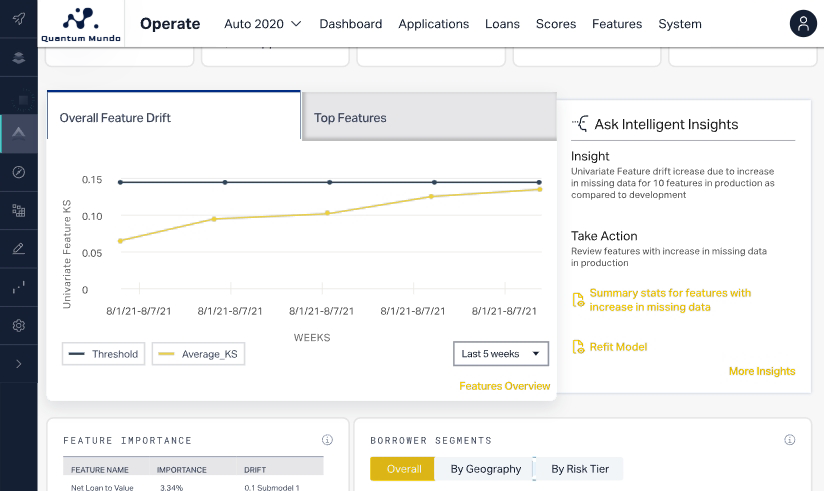The image size is (824, 491).
Task: Open the Auto 2020 model dropdown
Action: (x=262, y=24)
